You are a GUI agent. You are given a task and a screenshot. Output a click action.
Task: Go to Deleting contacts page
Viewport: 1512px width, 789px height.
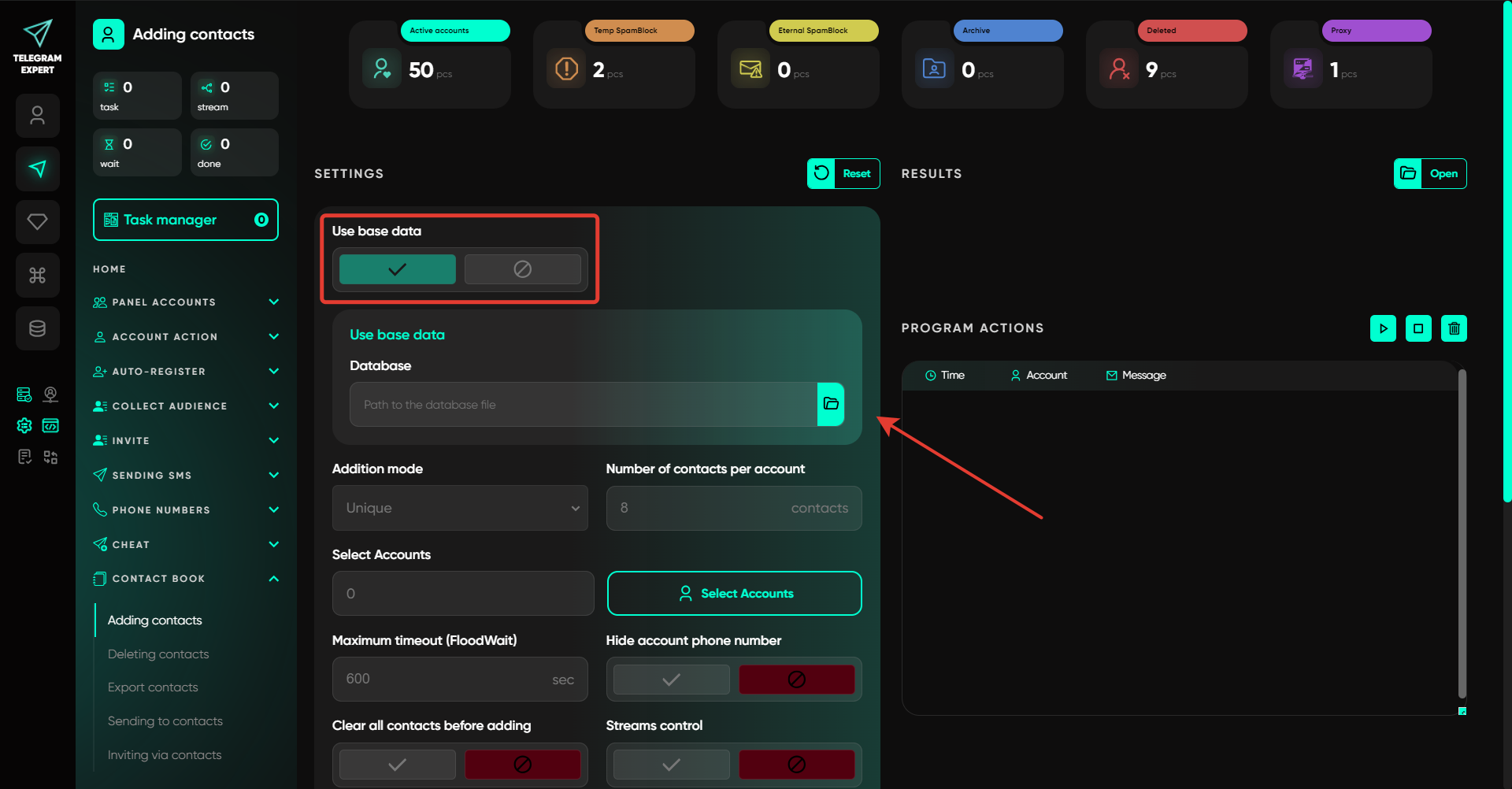click(x=158, y=654)
